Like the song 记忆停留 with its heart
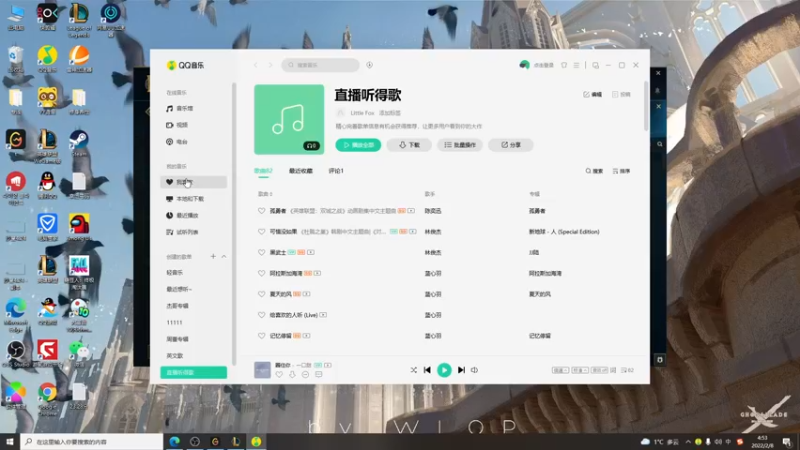Image resolution: width=800 pixels, height=450 pixels. pyautogui.click(x=261, y=336)
